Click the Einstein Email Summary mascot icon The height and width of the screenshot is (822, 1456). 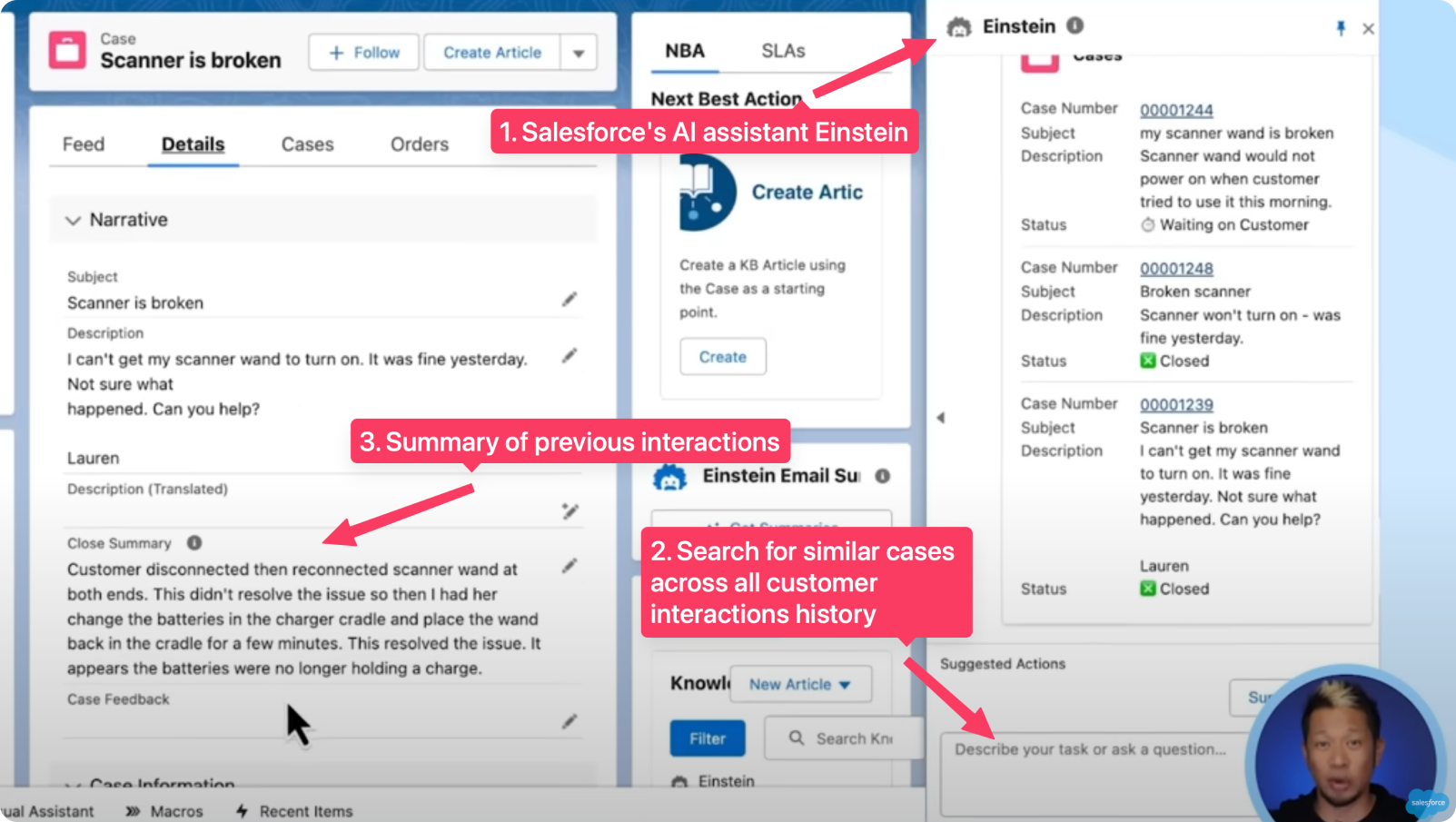[x=670, y=476]
